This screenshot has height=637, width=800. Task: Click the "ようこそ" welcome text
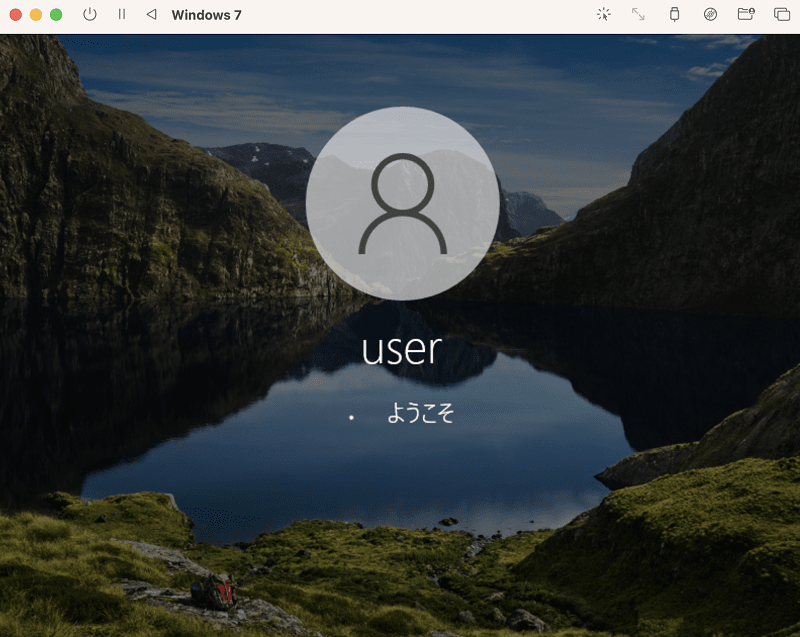420,413
